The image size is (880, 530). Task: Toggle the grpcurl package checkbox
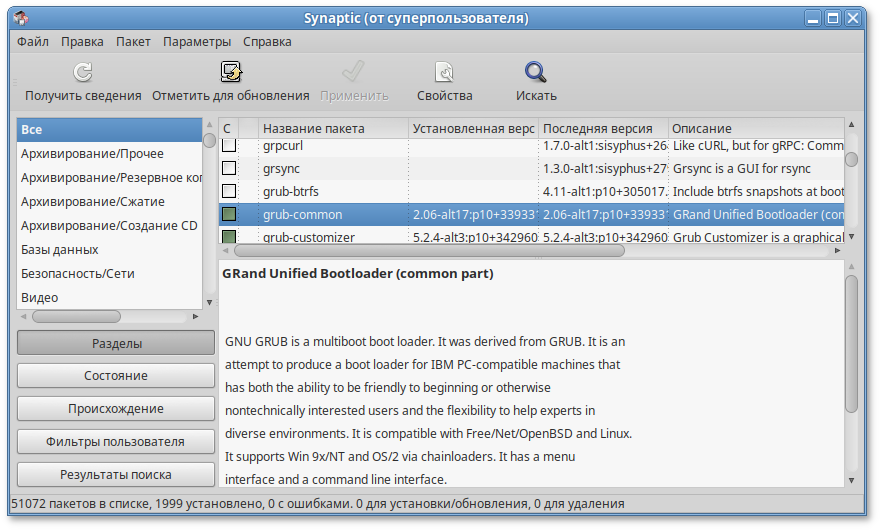229,146
